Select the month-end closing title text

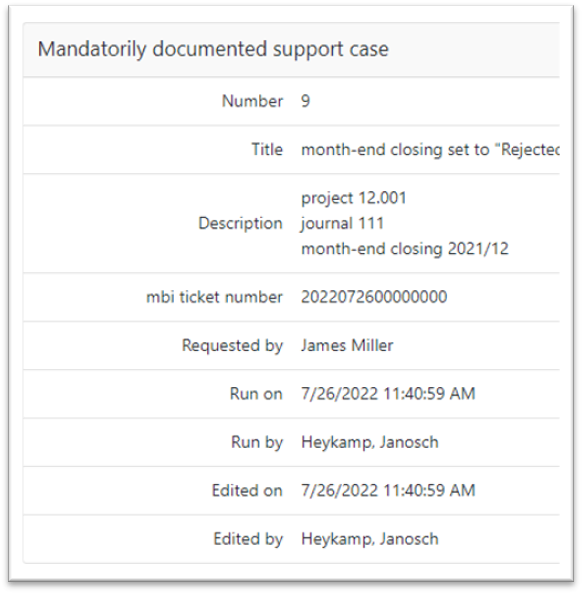coord(430,150)
